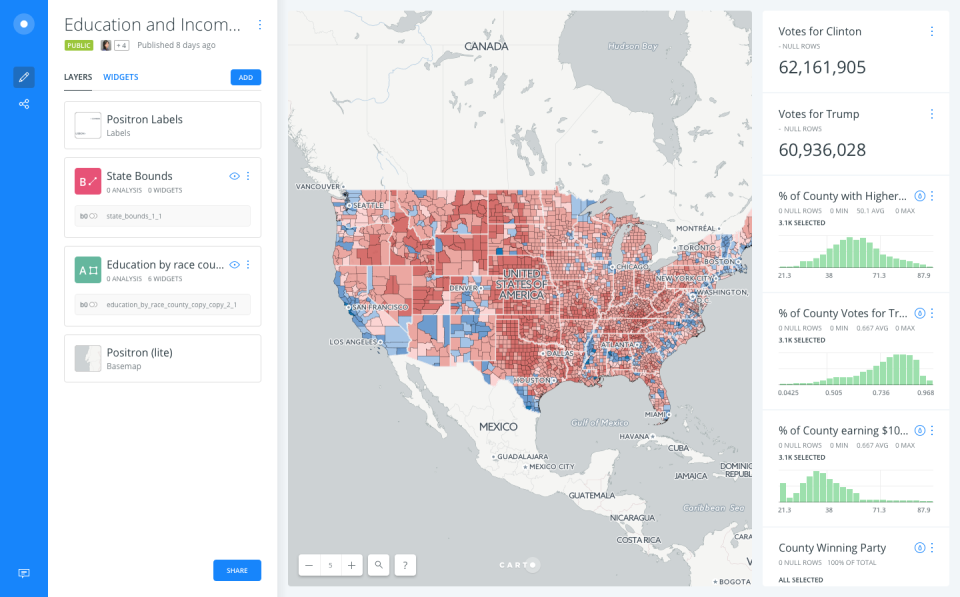Click the map help question mark

click(405, 565)
